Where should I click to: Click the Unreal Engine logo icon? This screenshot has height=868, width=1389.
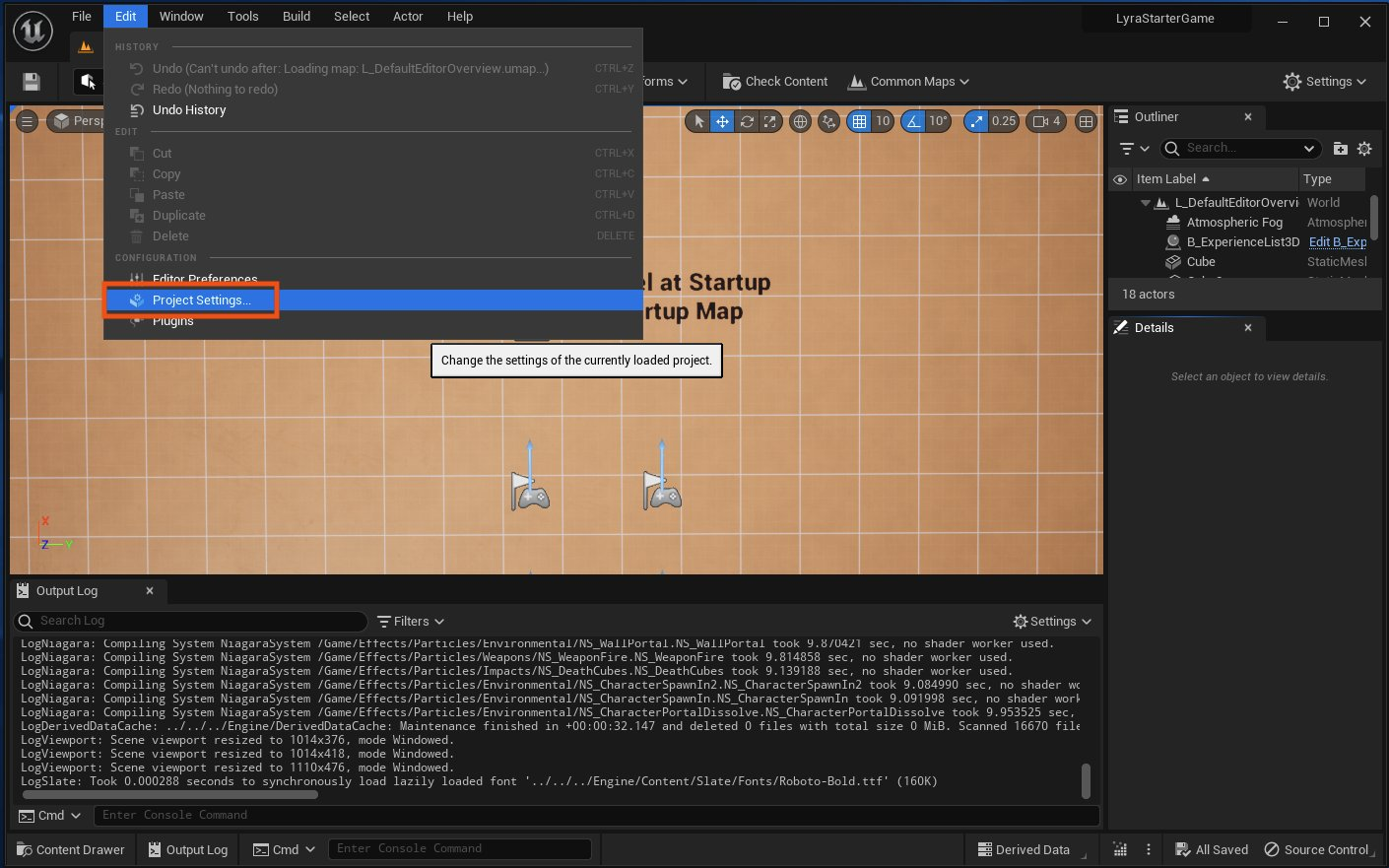[33, 32]
